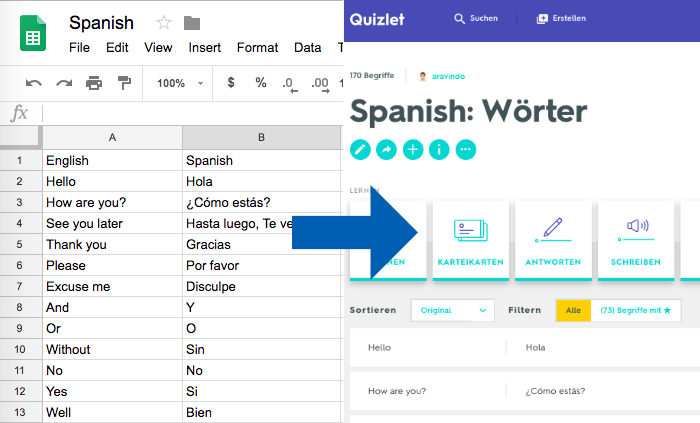
Task: Open the View menu
Action: (x=158, y=47)
